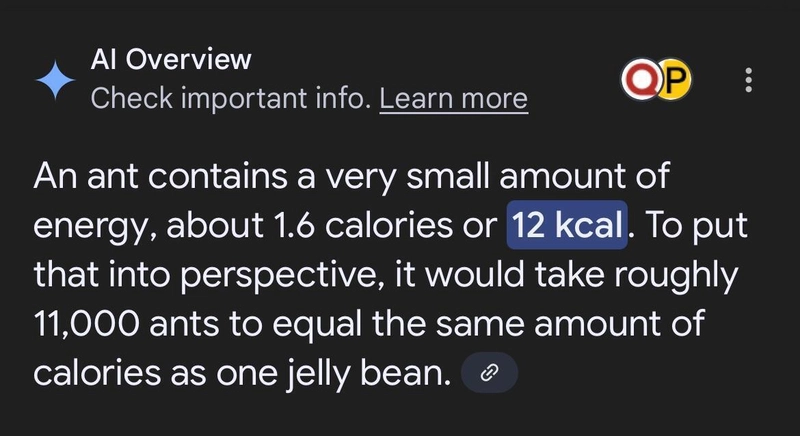800x436 pixels.
Task: Select the AI Overview heading
Action: coord(171,59)
